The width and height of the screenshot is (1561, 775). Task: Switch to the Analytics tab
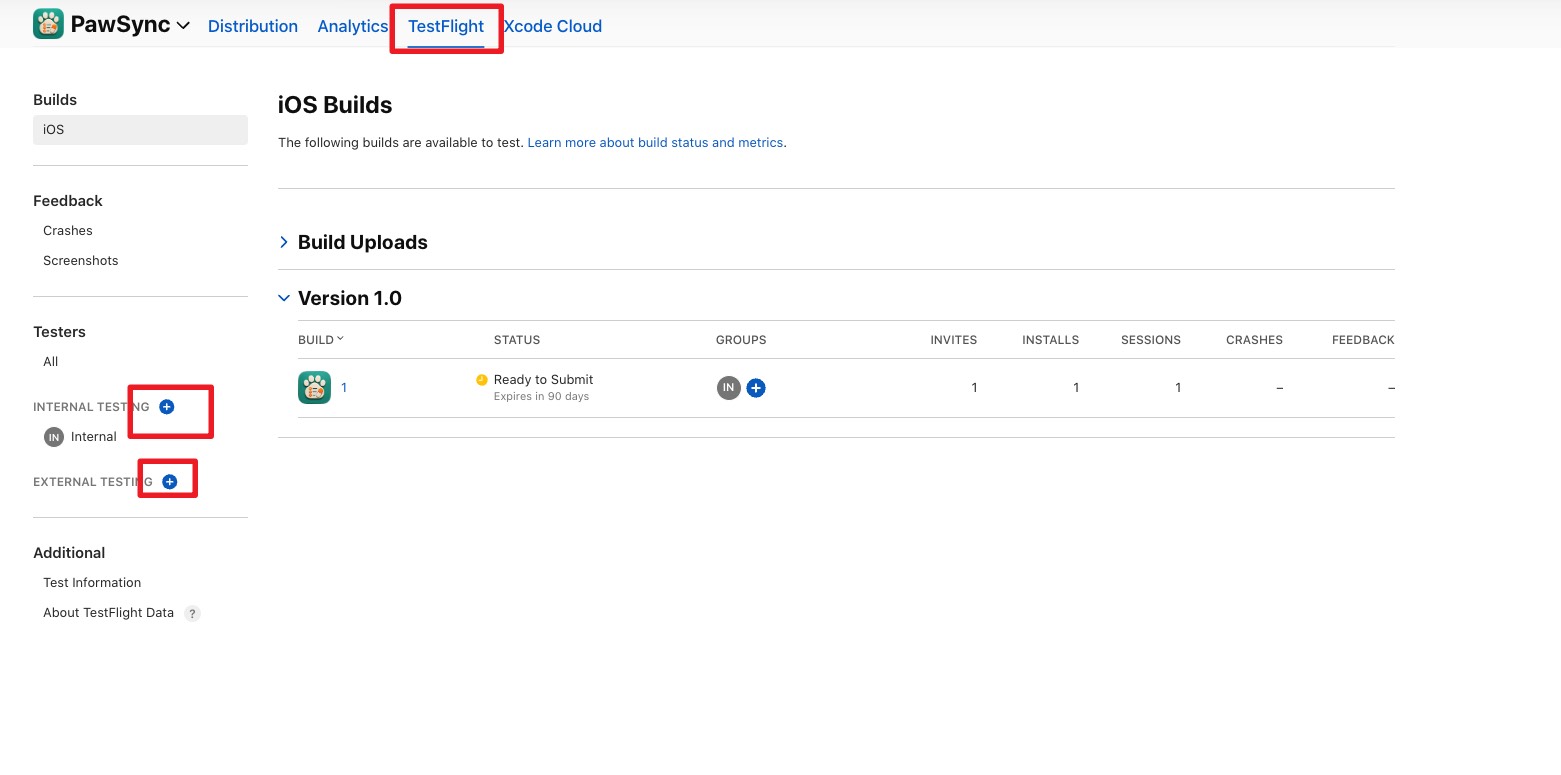(352, 26)
